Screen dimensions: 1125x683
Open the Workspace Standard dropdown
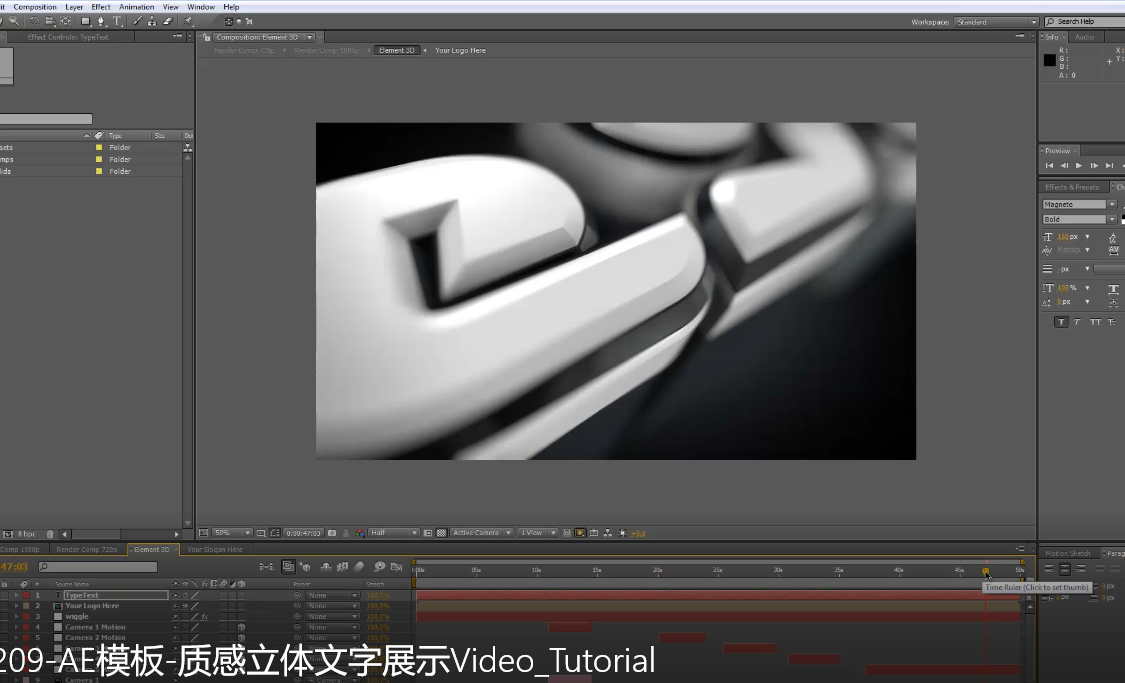996,22
